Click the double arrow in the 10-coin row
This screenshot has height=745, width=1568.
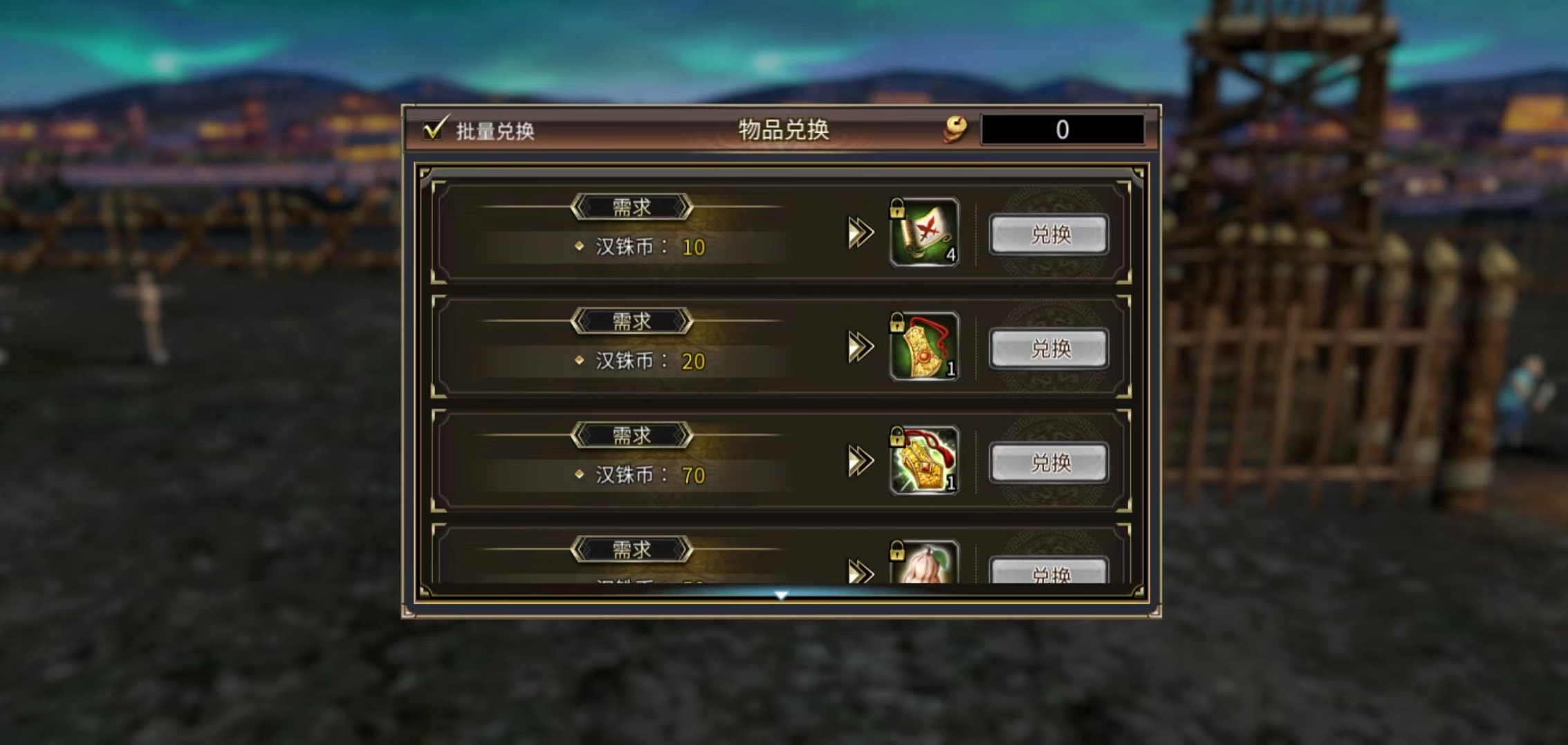pos(861,233)
